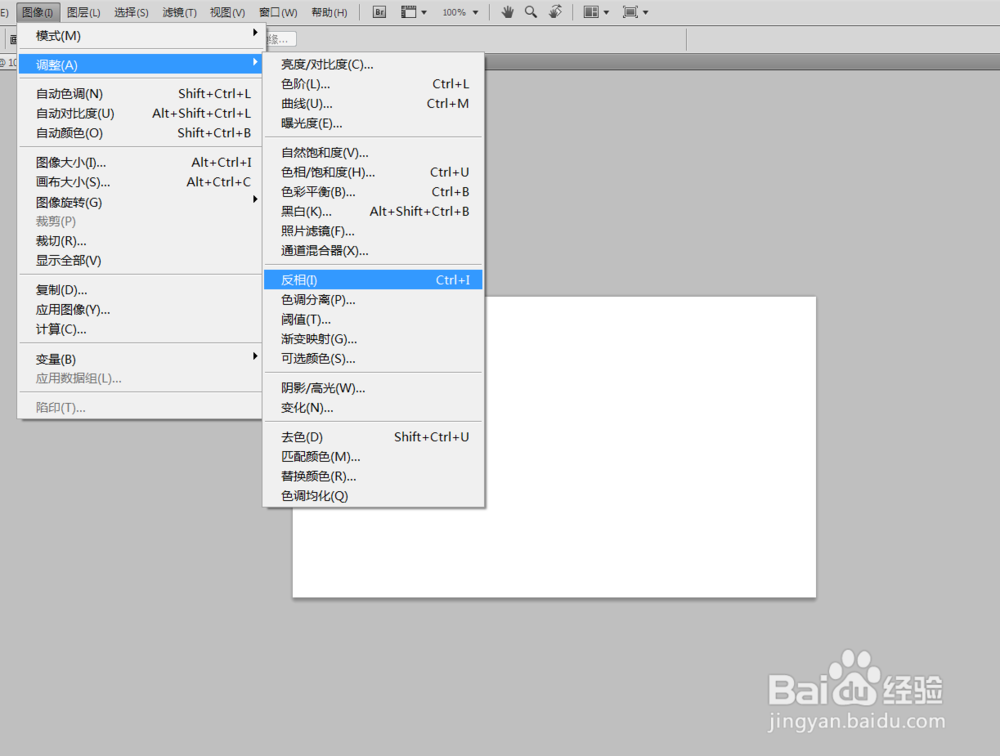The height and width of the screenshot is (756, 1000).
Task: Open the 图像(I) menu
Action: coord(38,12)
